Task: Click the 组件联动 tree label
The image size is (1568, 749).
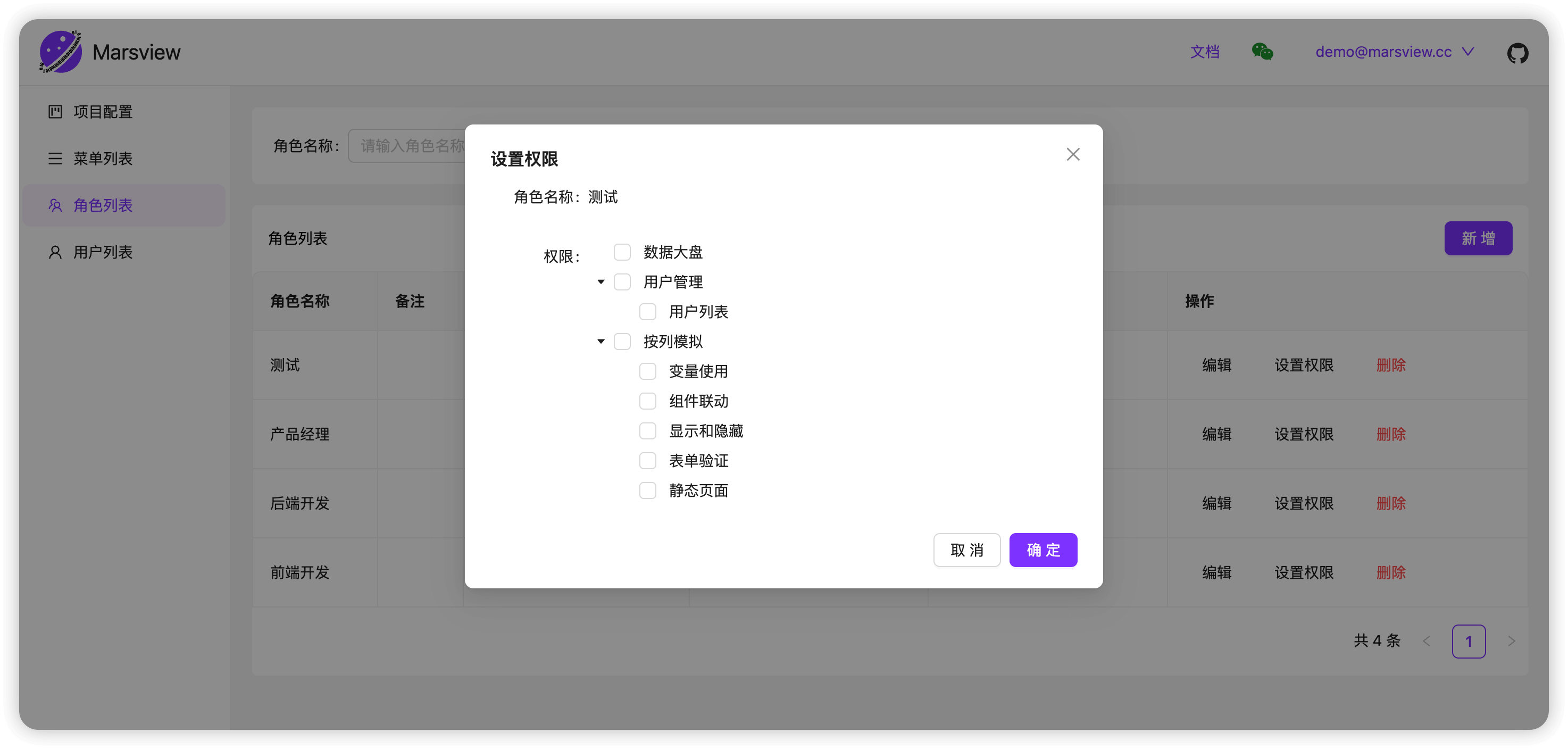Action: click(x=698, y=401)
